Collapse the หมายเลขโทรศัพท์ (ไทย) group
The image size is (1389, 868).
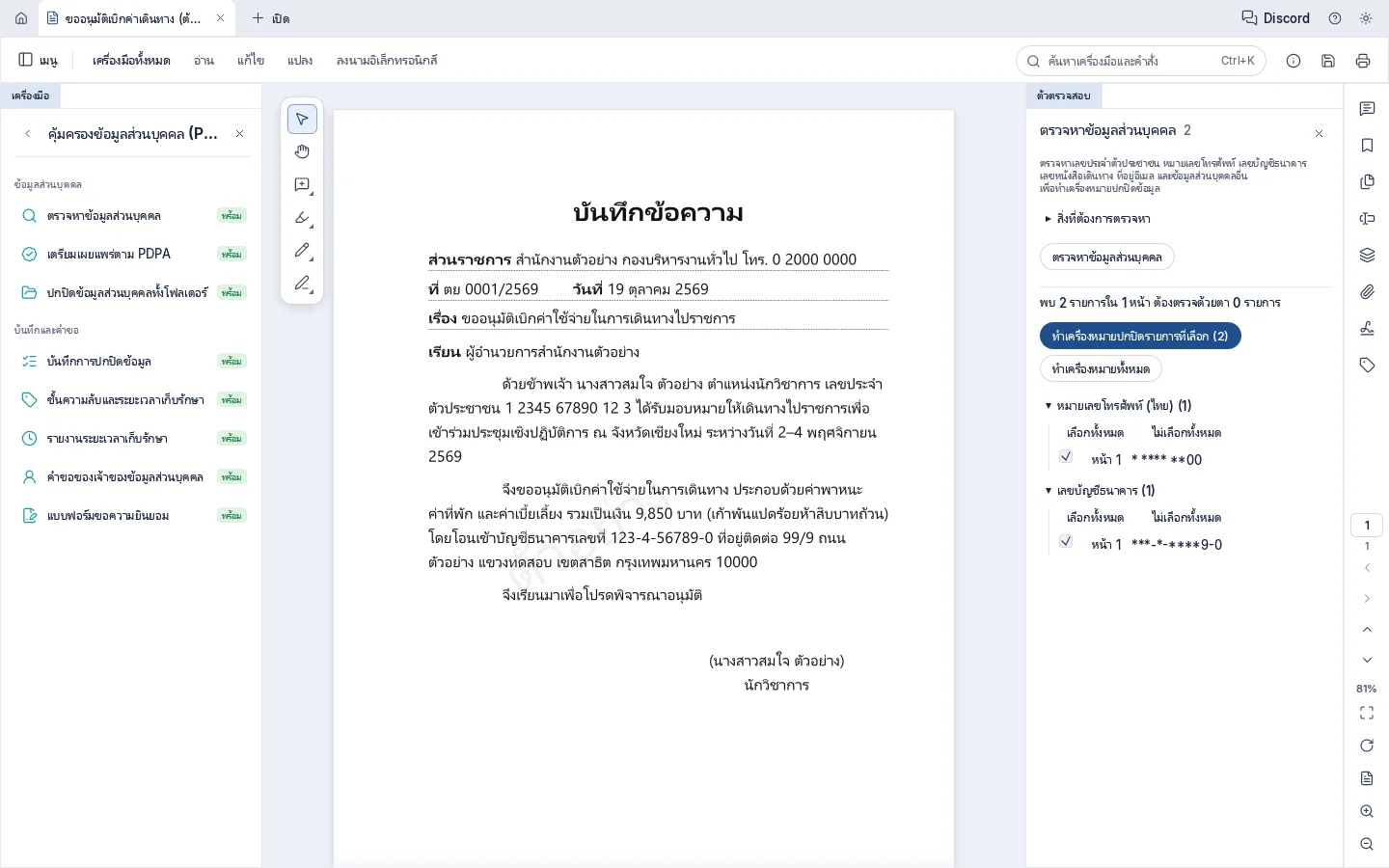pyautogui.click(x=1119, y=406)
